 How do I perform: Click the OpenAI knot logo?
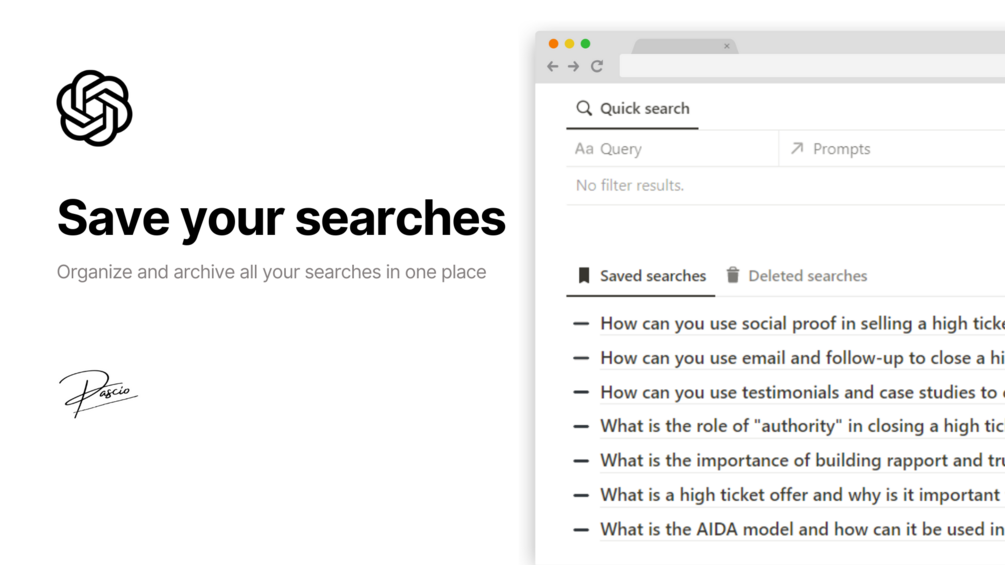[x=94, y=108]
